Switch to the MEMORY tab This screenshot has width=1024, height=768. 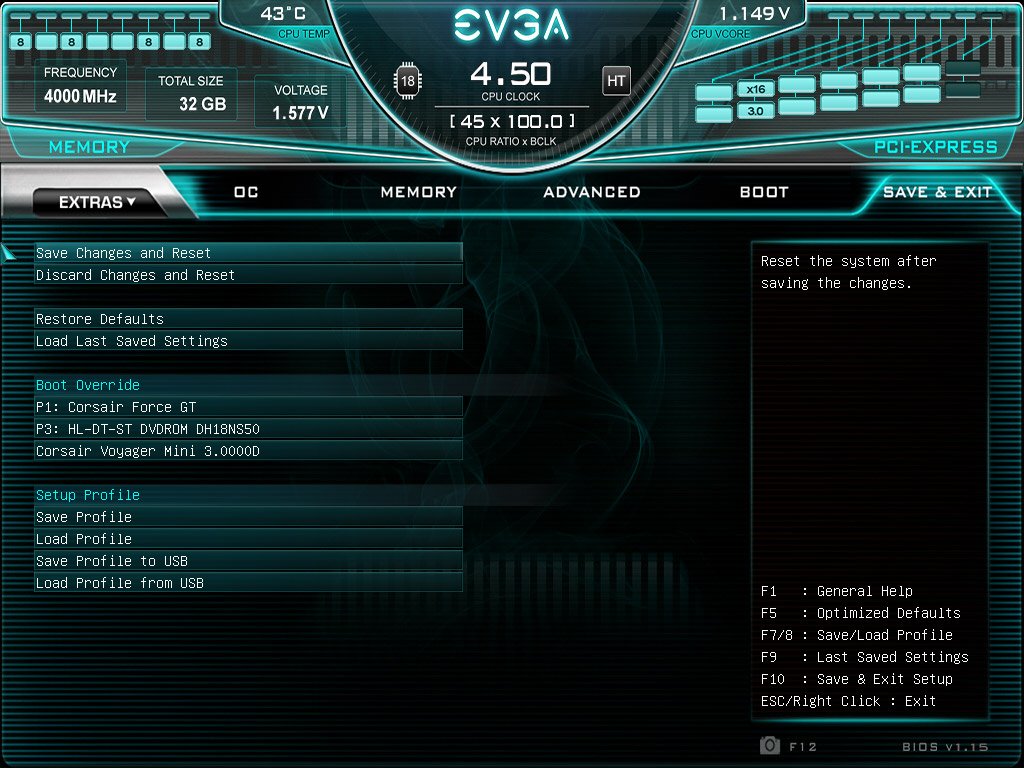click(419, 192)
